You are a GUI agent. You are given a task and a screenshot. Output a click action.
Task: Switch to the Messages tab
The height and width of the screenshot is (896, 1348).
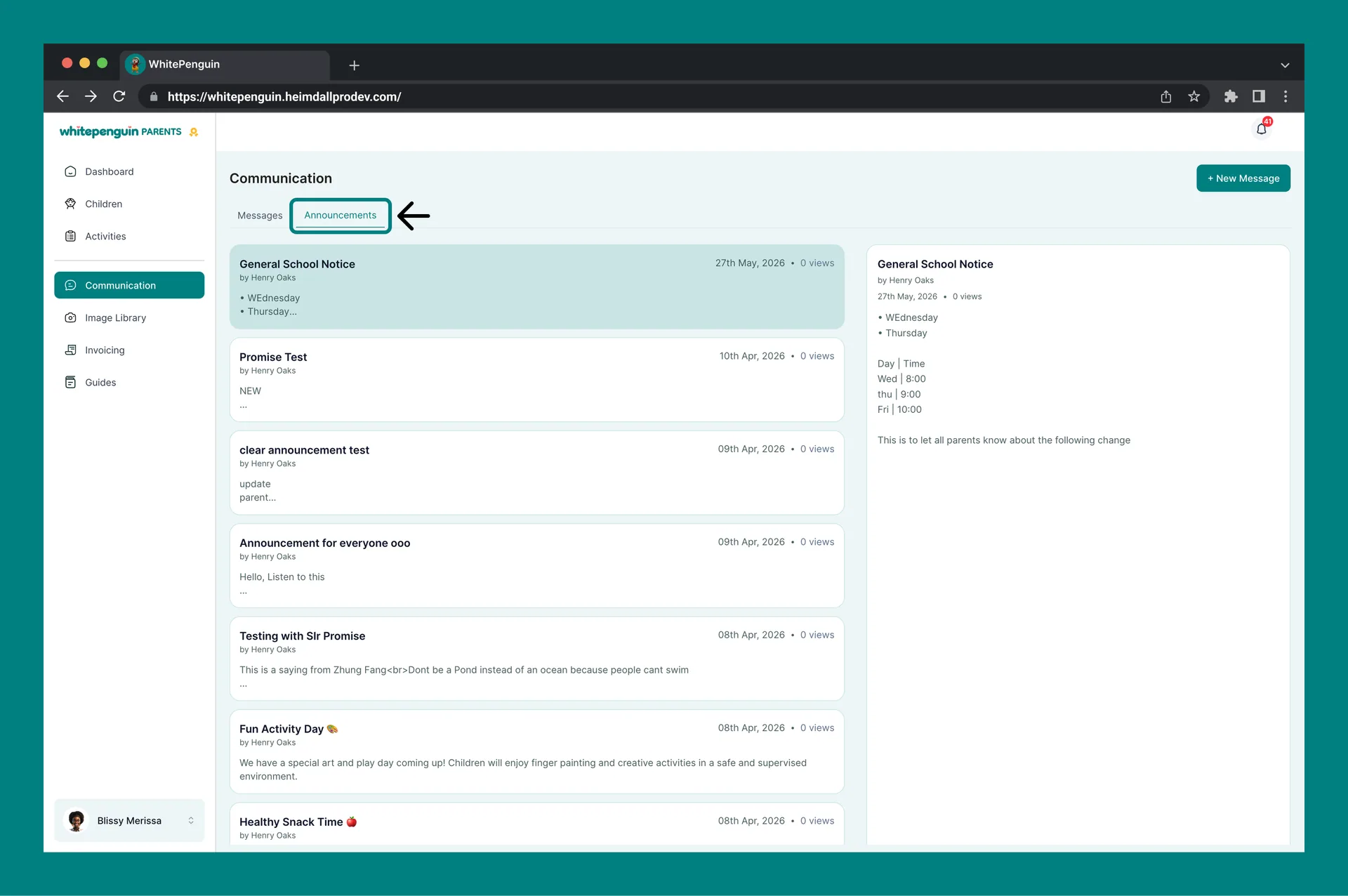[260, 216]
